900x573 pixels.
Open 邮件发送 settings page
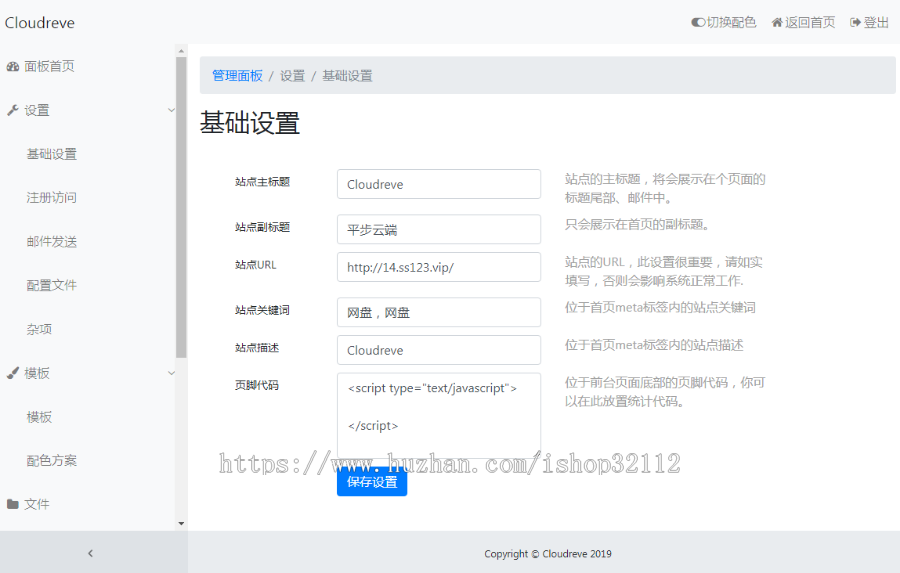[52, 242]
